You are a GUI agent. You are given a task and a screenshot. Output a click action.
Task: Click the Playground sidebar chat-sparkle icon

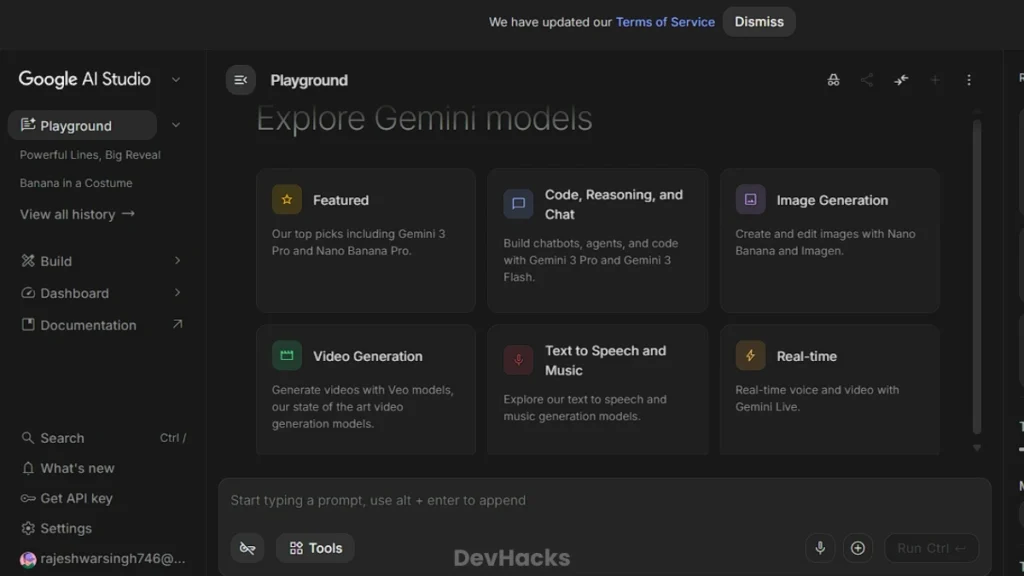27,125
